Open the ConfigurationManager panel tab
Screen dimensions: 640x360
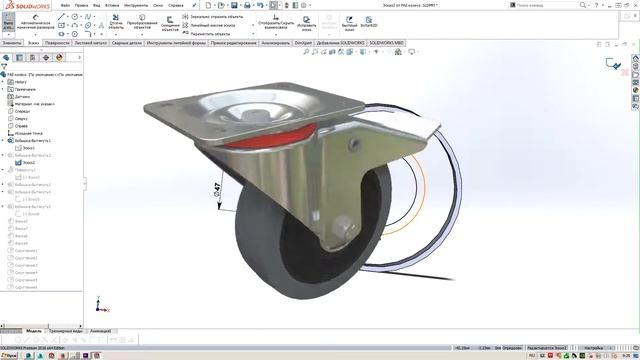(33, 58)
